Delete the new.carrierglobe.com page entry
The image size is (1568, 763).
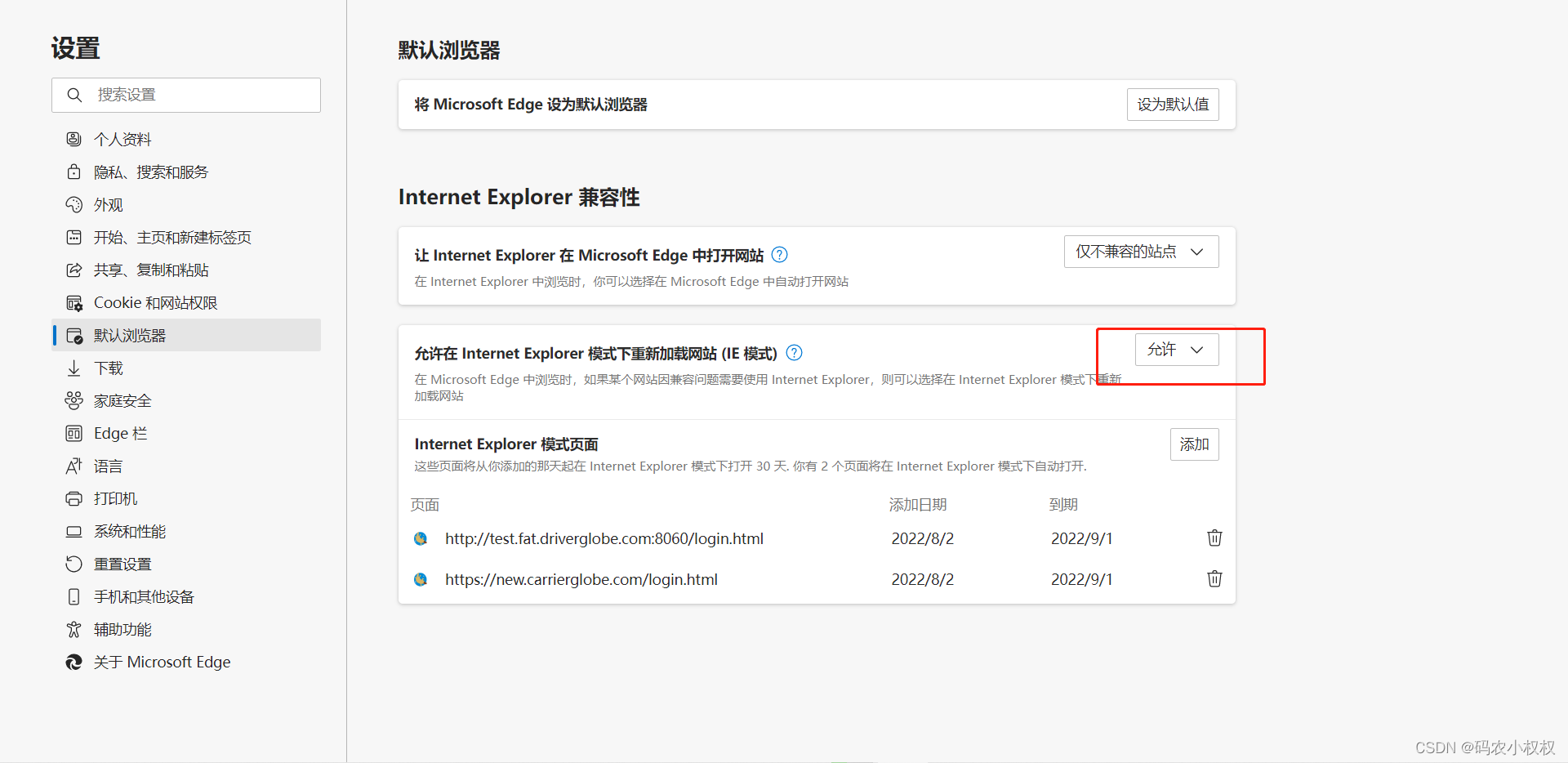[1214, 578]
